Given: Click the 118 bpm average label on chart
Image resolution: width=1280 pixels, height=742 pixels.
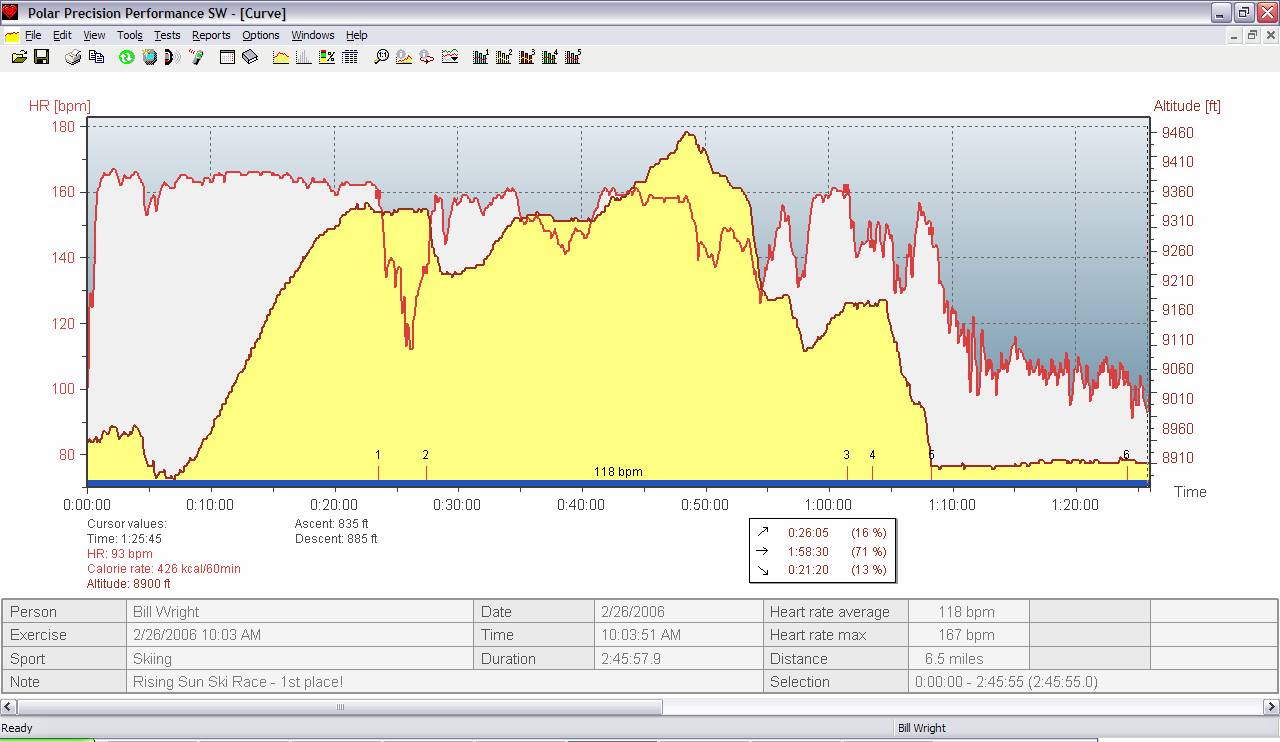Looking at the screenshot, I should pyautogui.click(x=618, y=472).
